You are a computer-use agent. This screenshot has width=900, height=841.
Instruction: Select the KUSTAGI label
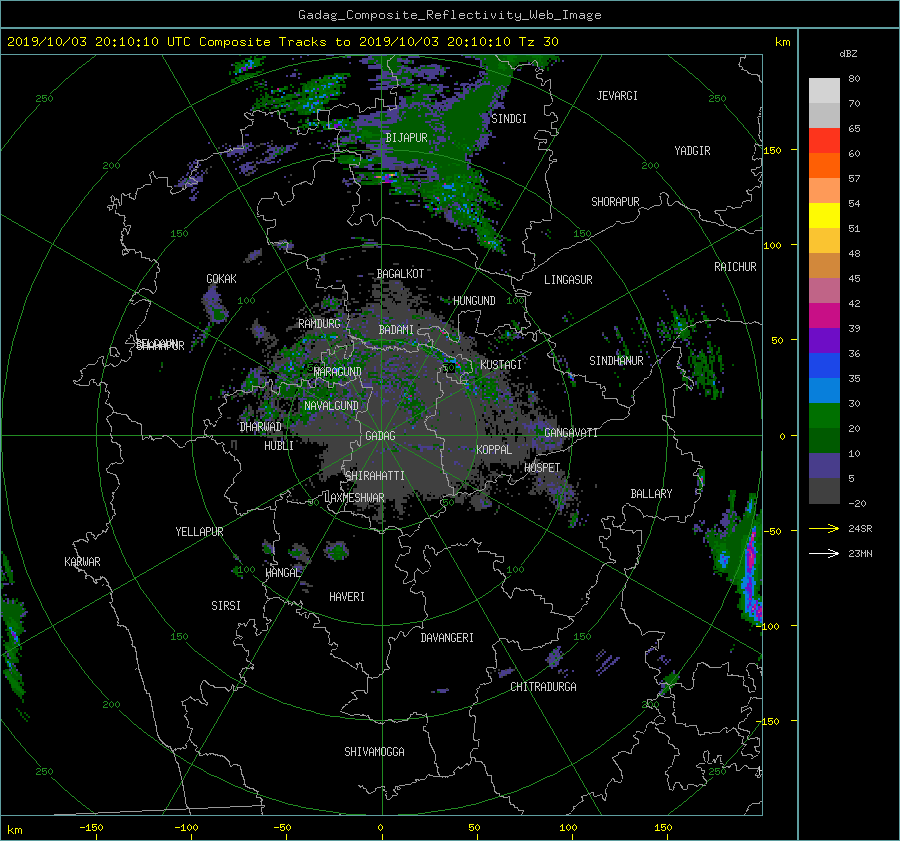coord(501,365)
